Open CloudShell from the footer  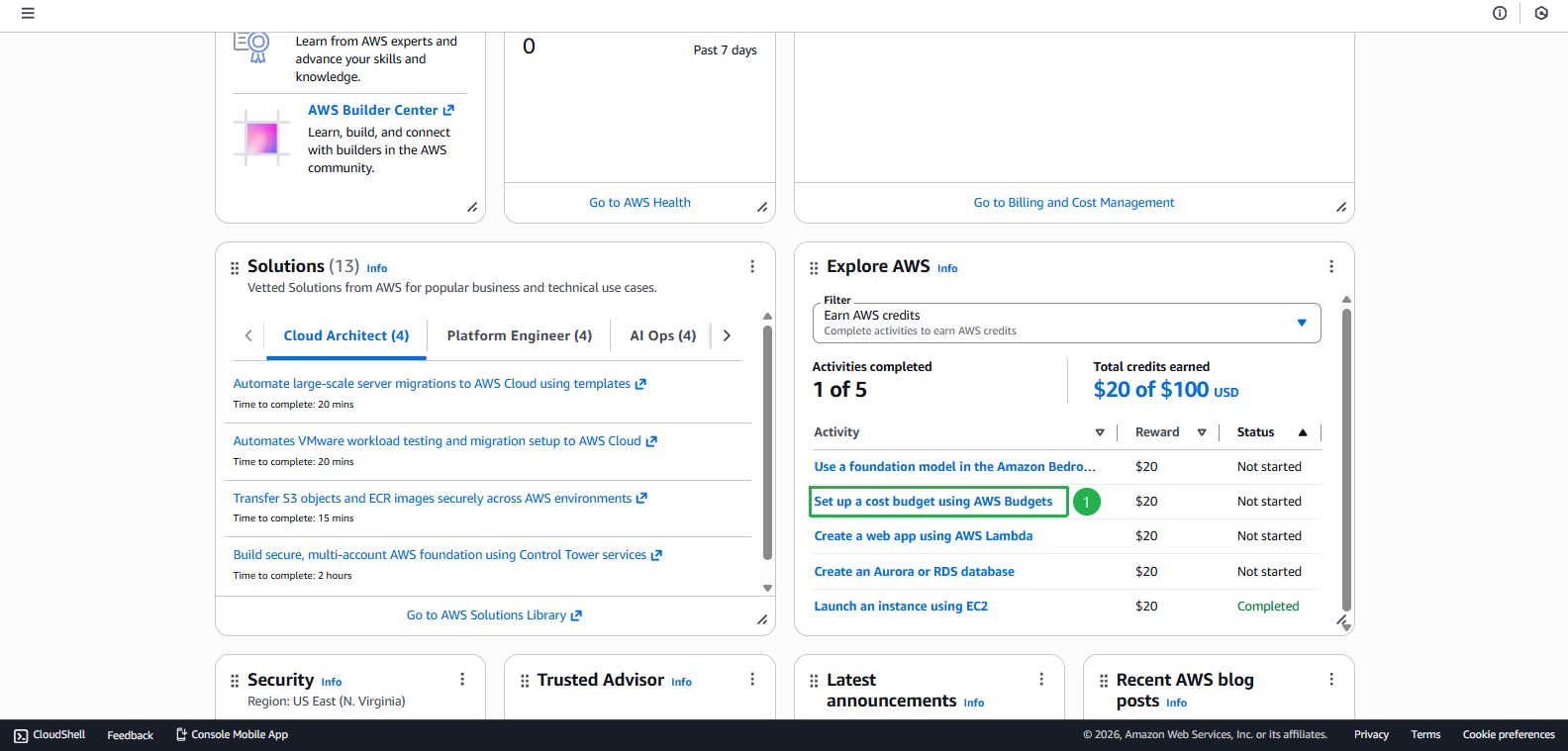[x=49, y=734]
